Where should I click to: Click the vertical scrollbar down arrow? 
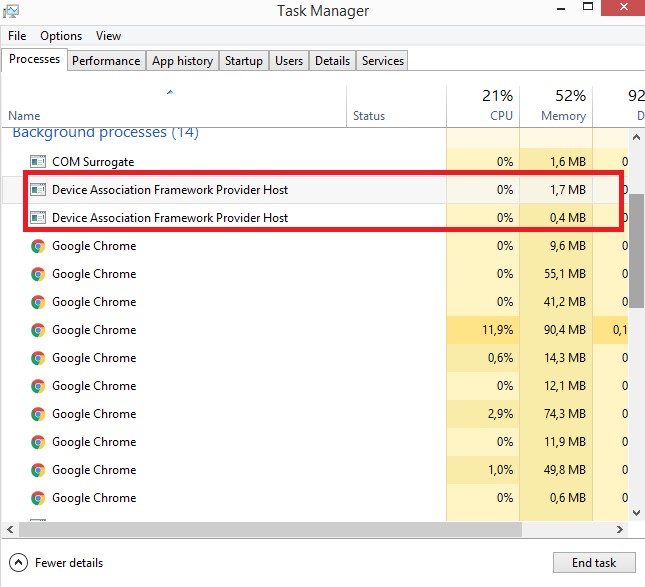(x=636, y=513)
